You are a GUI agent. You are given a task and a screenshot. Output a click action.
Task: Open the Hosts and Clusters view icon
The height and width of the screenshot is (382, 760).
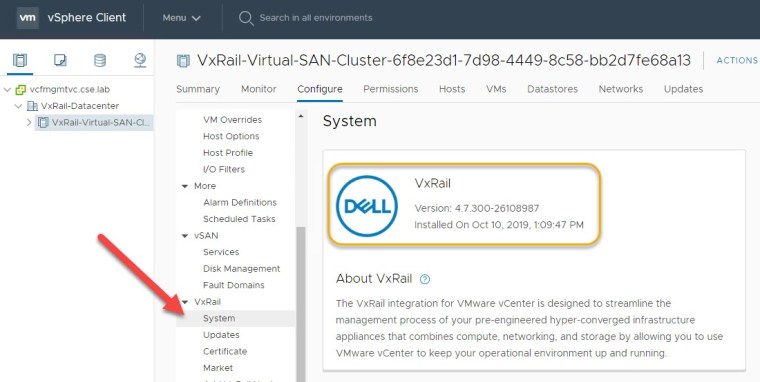pos(20,60)
